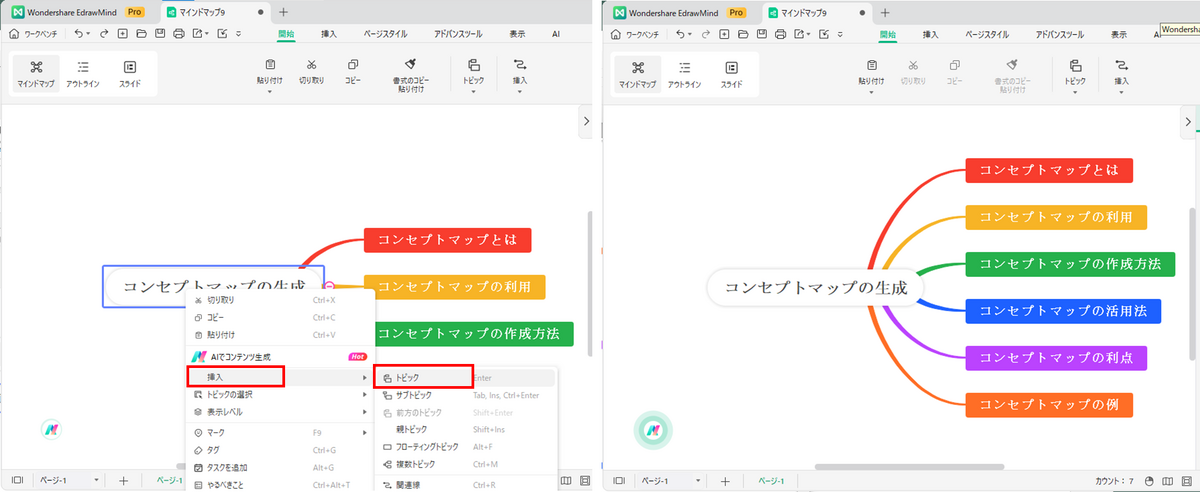Select the マインドマップ9 document tab in left window

[x=215, y=12]
